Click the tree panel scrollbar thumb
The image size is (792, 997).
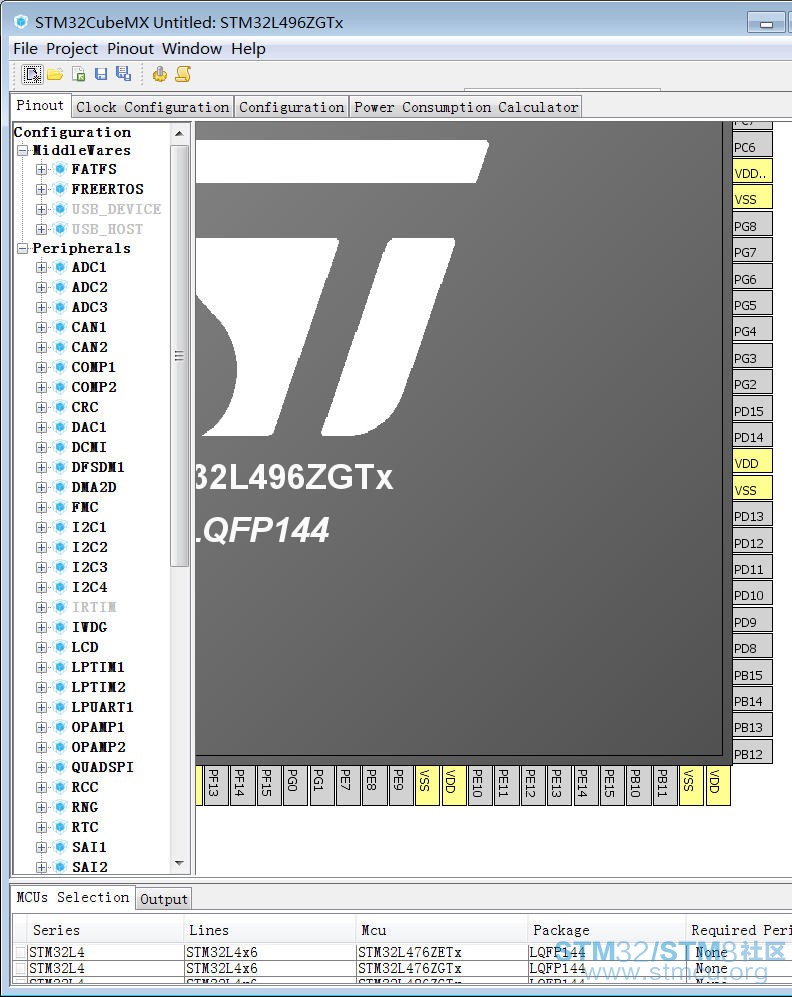click(179, 355)
